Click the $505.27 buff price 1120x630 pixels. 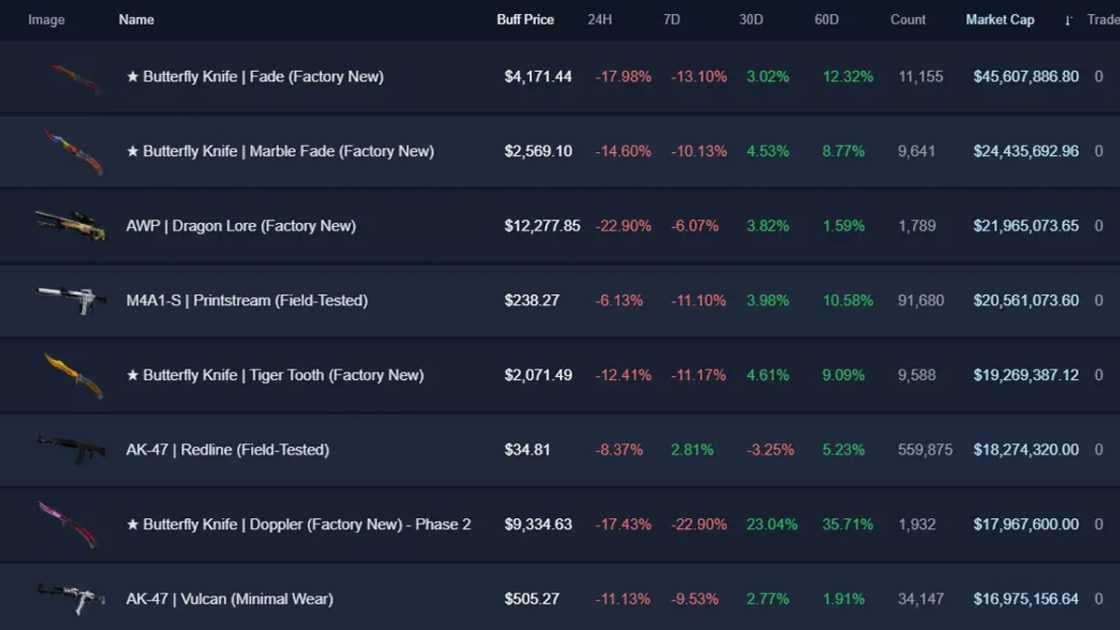coord(531,599)
